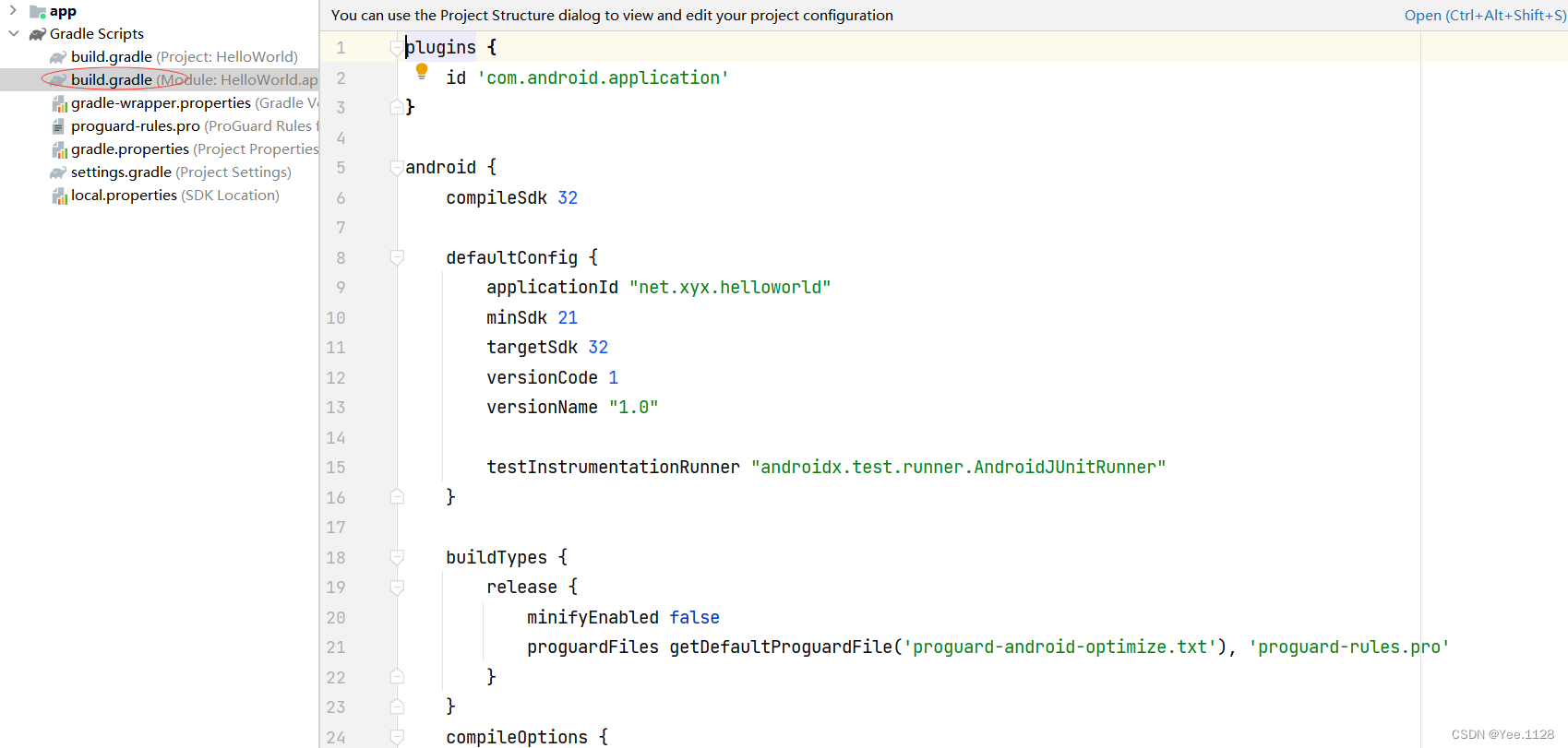
Task: Click the gradle icon beside build.gradle Project
Action: [x=58, y=57]
